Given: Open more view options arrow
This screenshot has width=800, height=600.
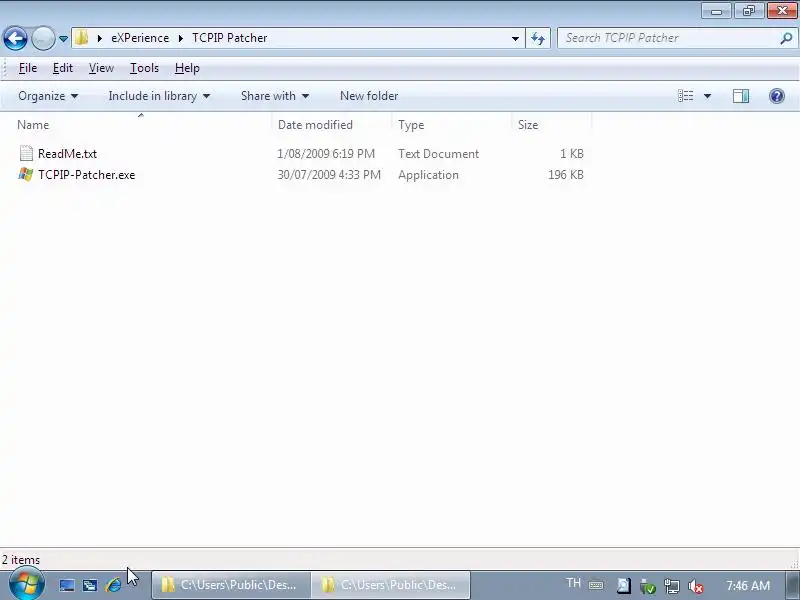Looking at the screenshot, I should point(707,96).
